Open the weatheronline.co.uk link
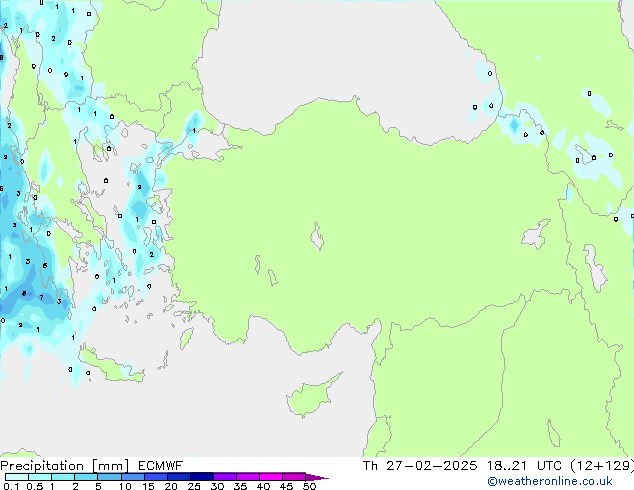The image size is (634, 490). tap(550, 481)
